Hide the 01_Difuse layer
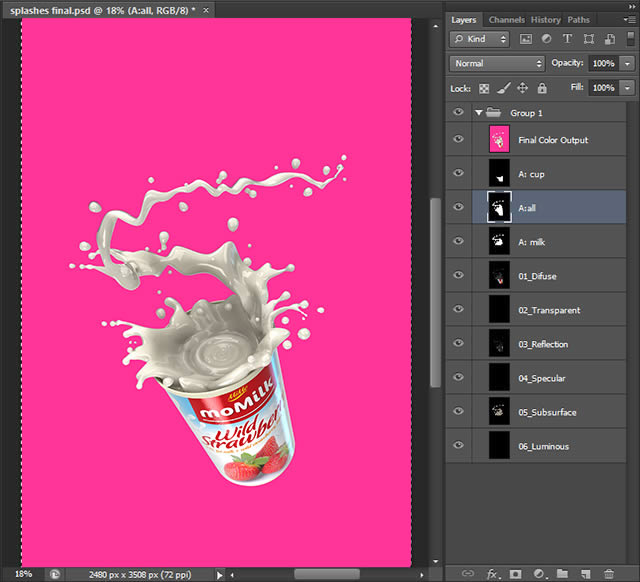 pyautogui.click(x=458, y=275)
